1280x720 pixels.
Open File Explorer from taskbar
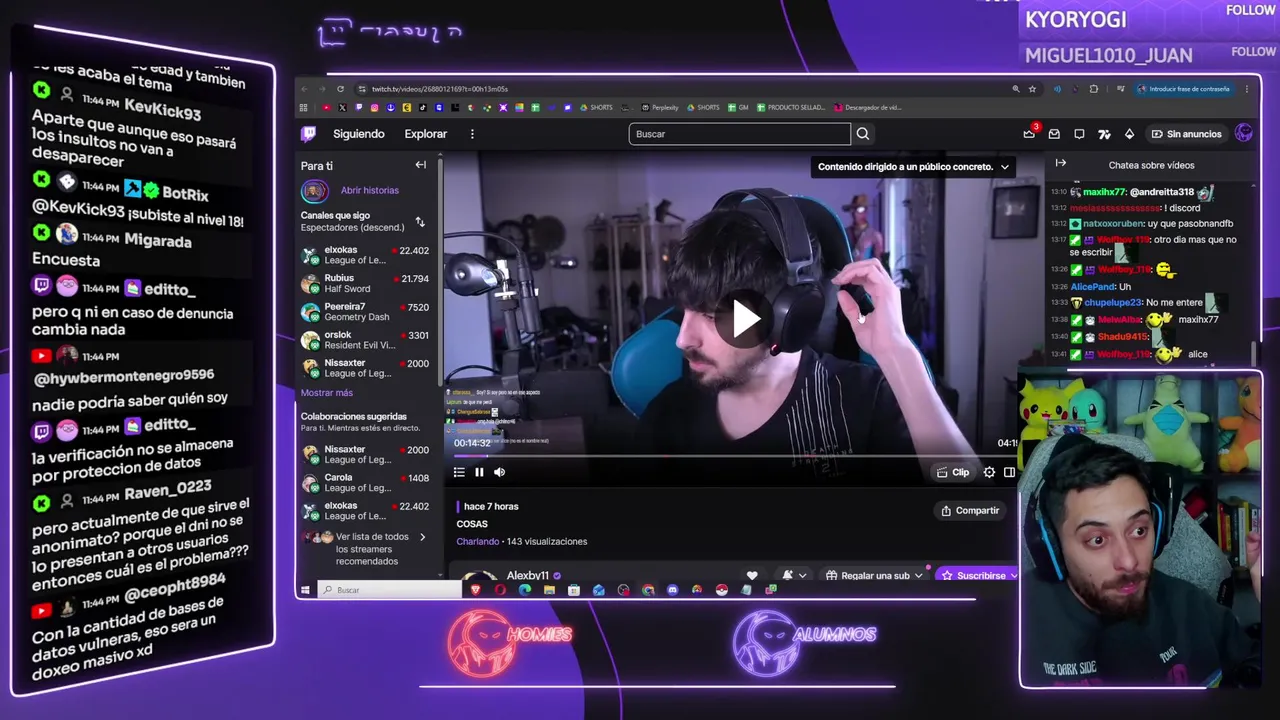549,590
